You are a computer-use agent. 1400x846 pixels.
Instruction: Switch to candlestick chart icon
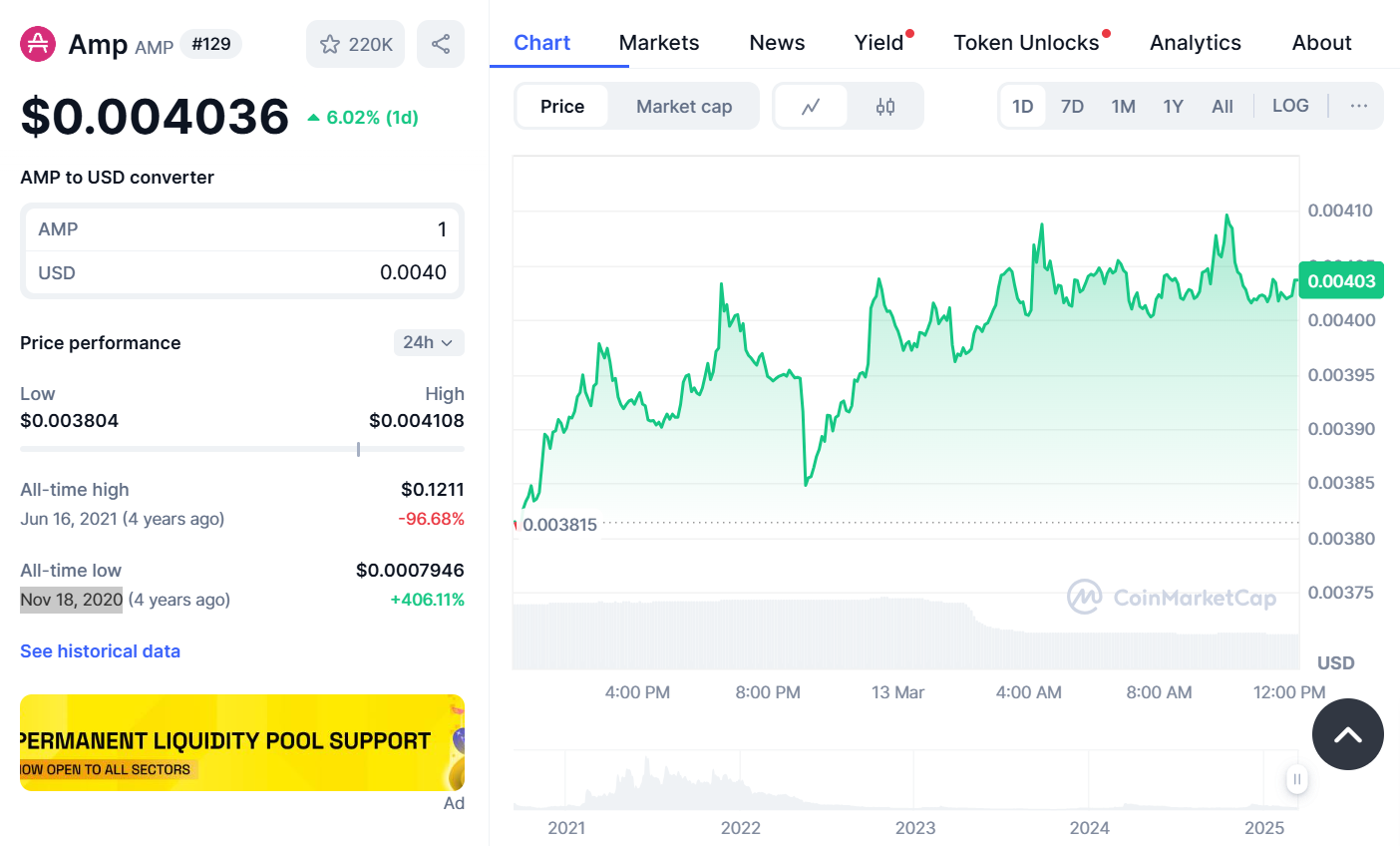(884, 105)
